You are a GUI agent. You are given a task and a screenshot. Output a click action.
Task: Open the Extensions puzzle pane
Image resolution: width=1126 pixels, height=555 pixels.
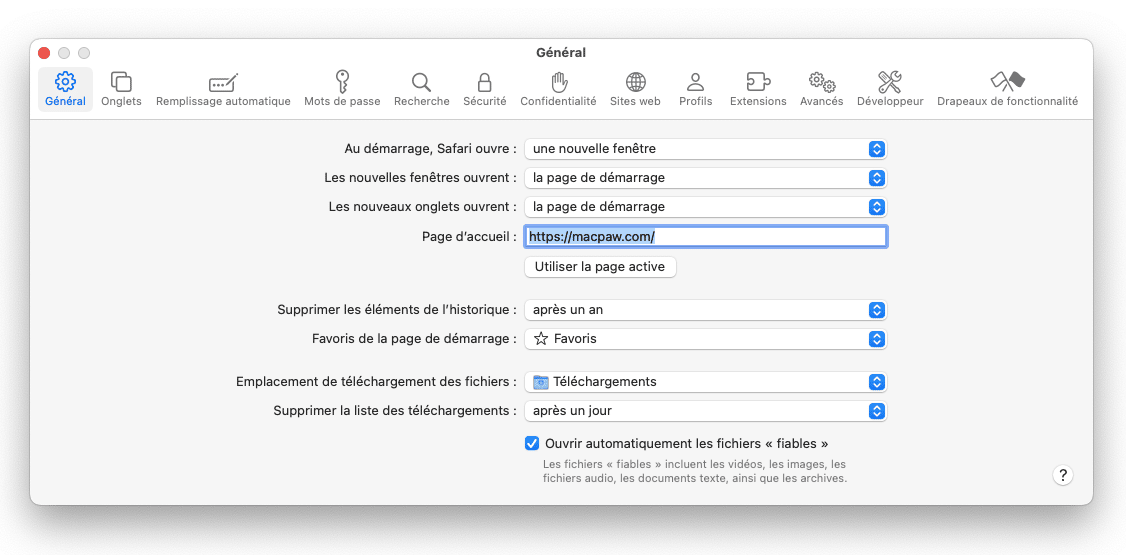click(758, 90)
